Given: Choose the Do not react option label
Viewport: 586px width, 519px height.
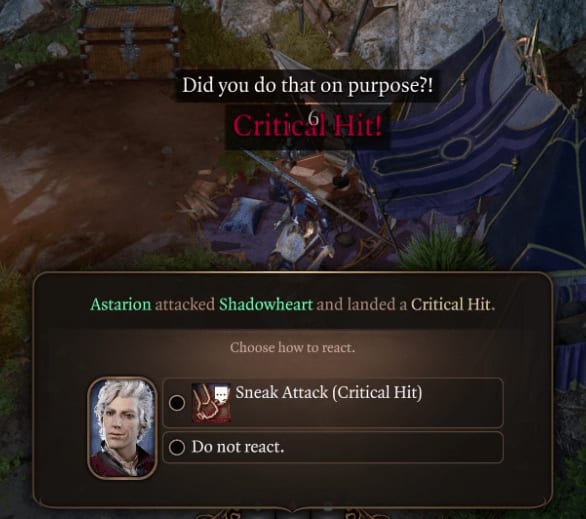Looking at the screenshot, I should tap(238, 447).
